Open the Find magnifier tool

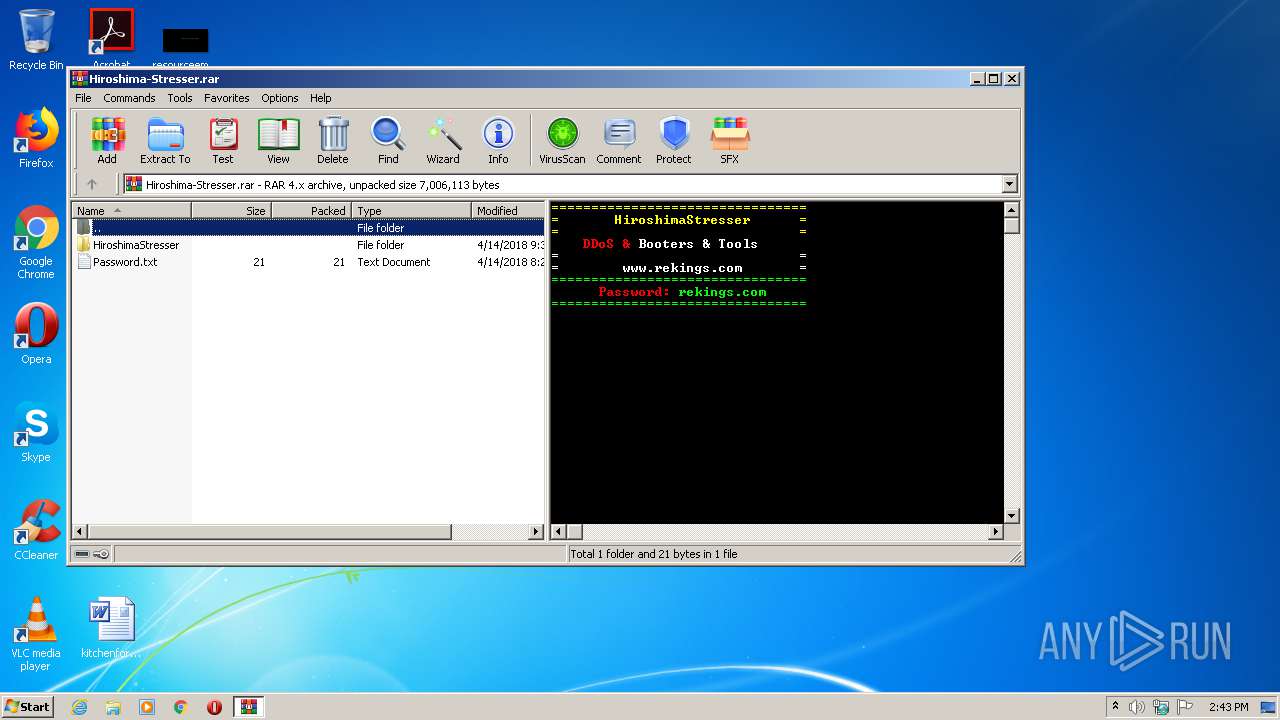pos(388,140)
